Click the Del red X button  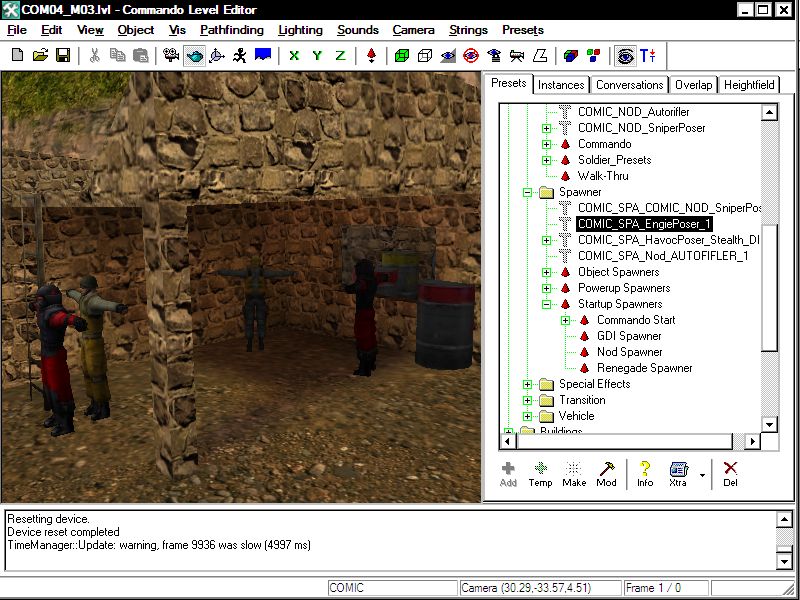(730, 473)
